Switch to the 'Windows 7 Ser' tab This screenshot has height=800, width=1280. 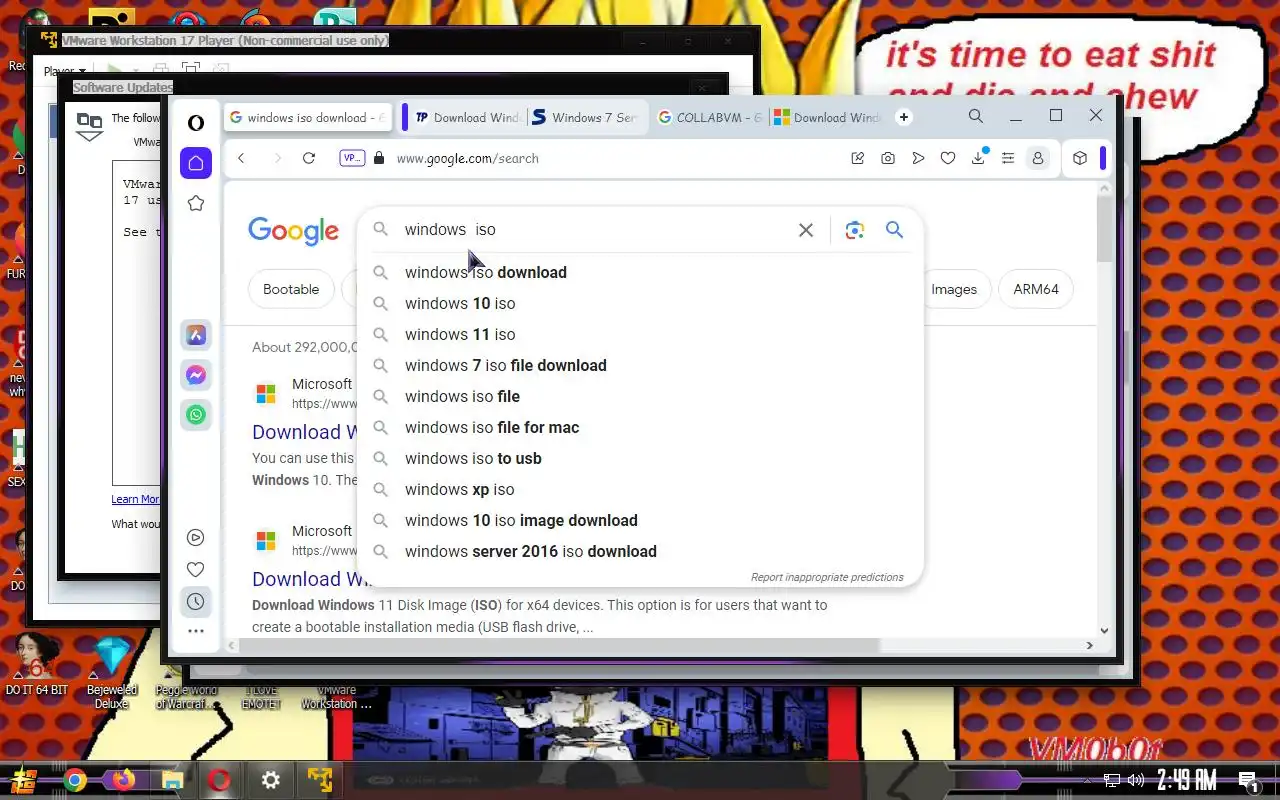(586, 117)
